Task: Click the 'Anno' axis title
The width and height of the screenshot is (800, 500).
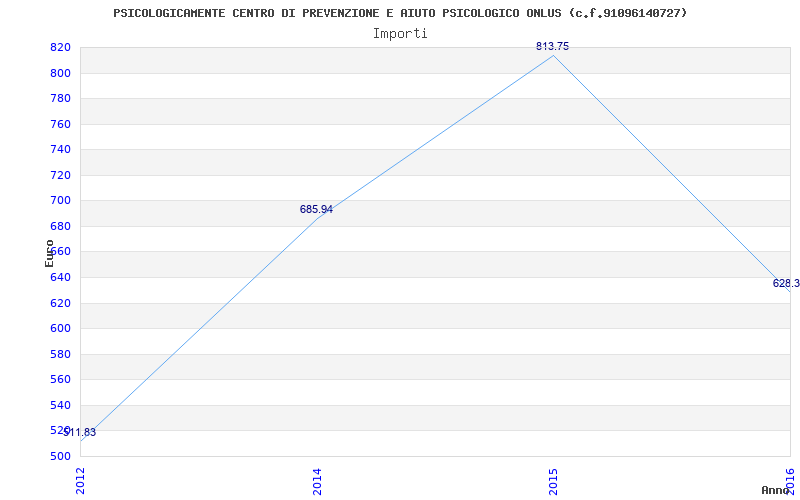Action: [x=775, y=490]
